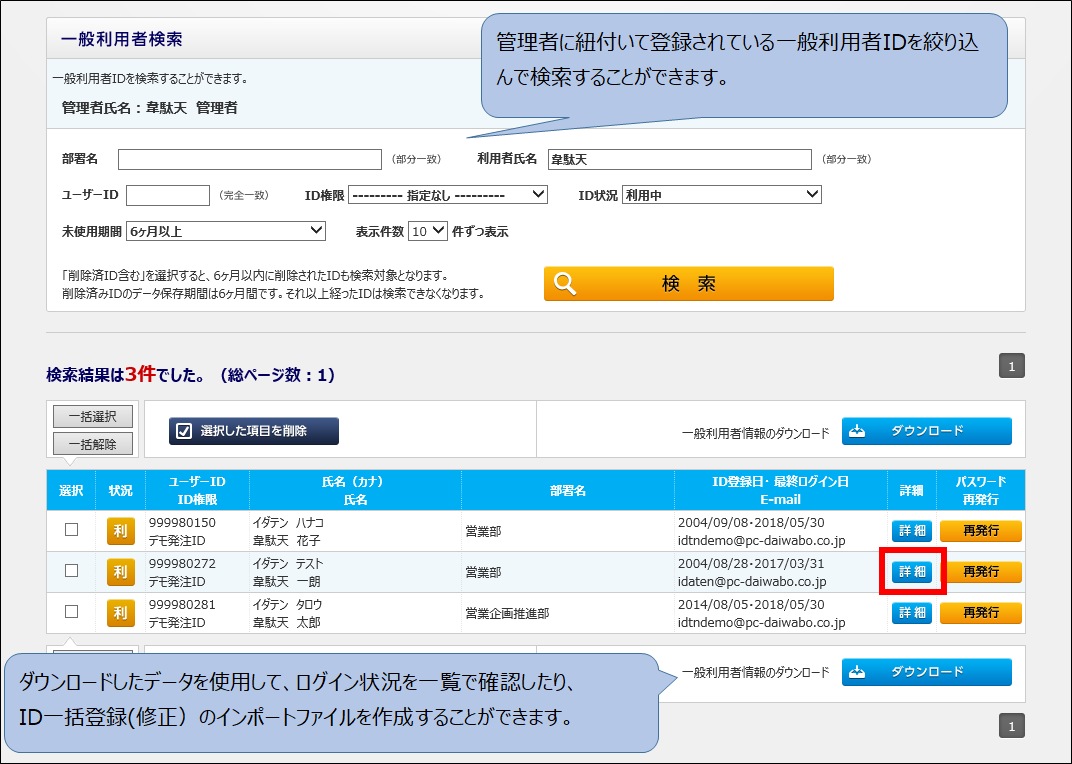Open 詳細 for user 999980272
The width and height of the screenshot is (1072, 764).
(911, 572)
